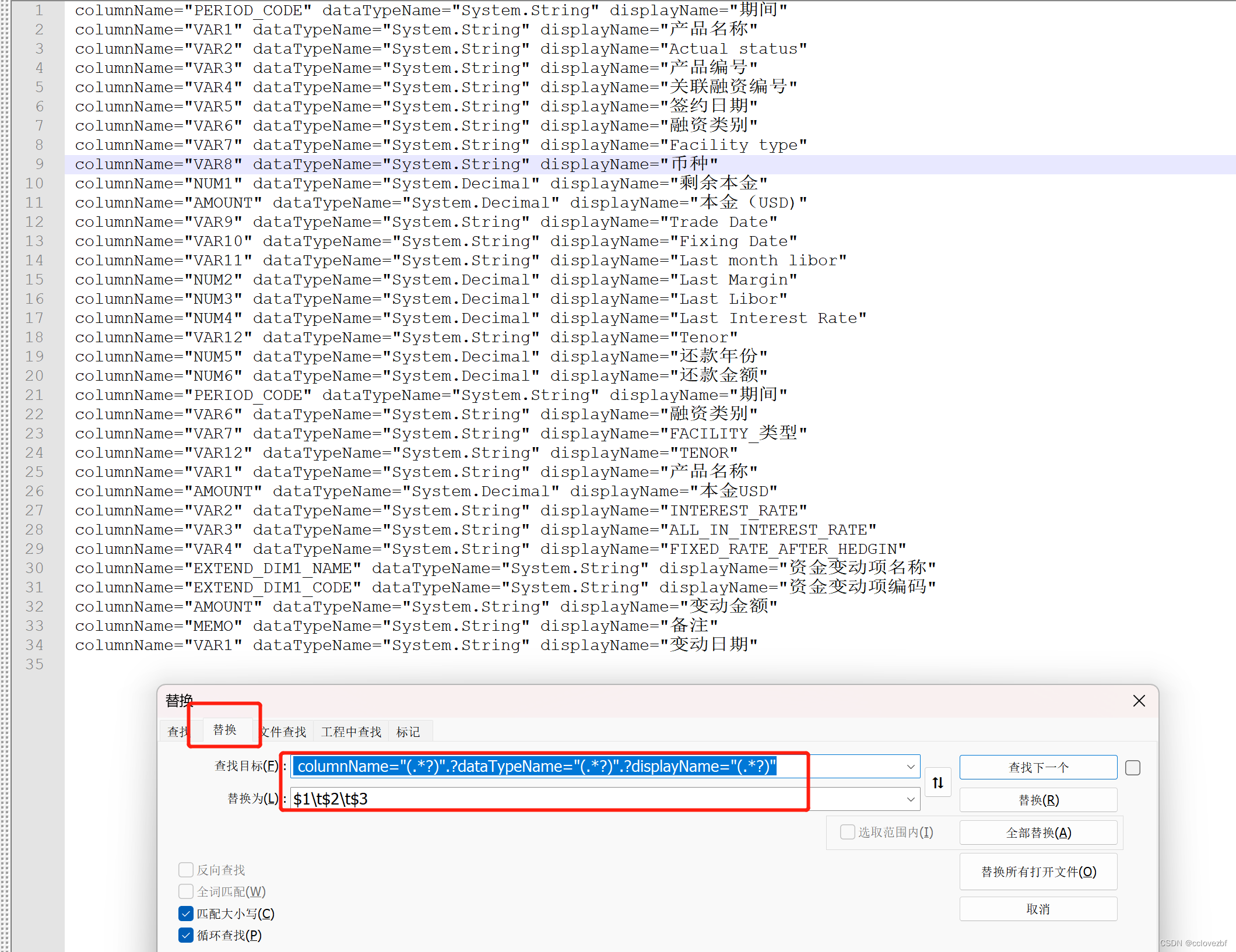The height and width of the screenshot is (952, 1236).
Task: Open the 标记 tab
Action: coord(408,732)
